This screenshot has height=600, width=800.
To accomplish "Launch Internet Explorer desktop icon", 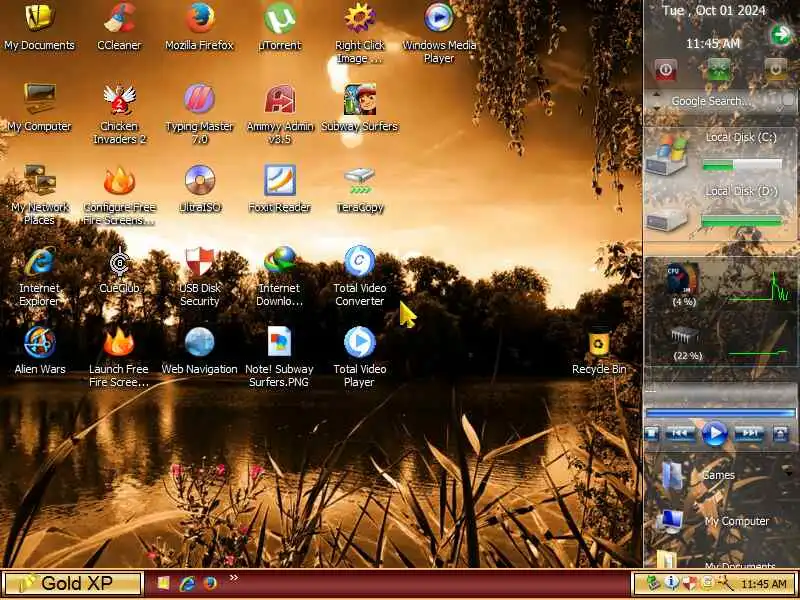I will click(x=39, y=276).
